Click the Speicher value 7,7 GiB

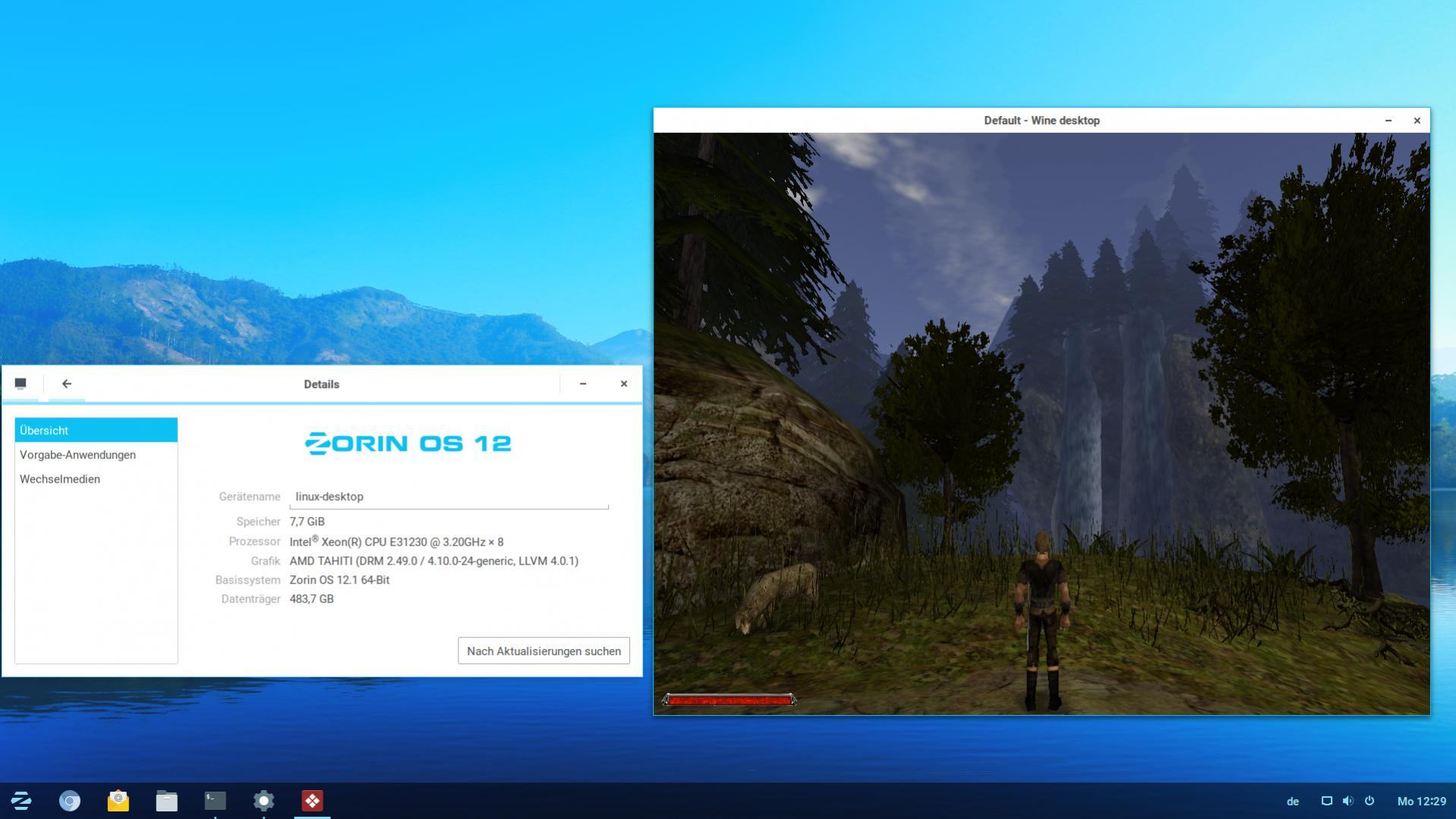[x=307, y=521]
